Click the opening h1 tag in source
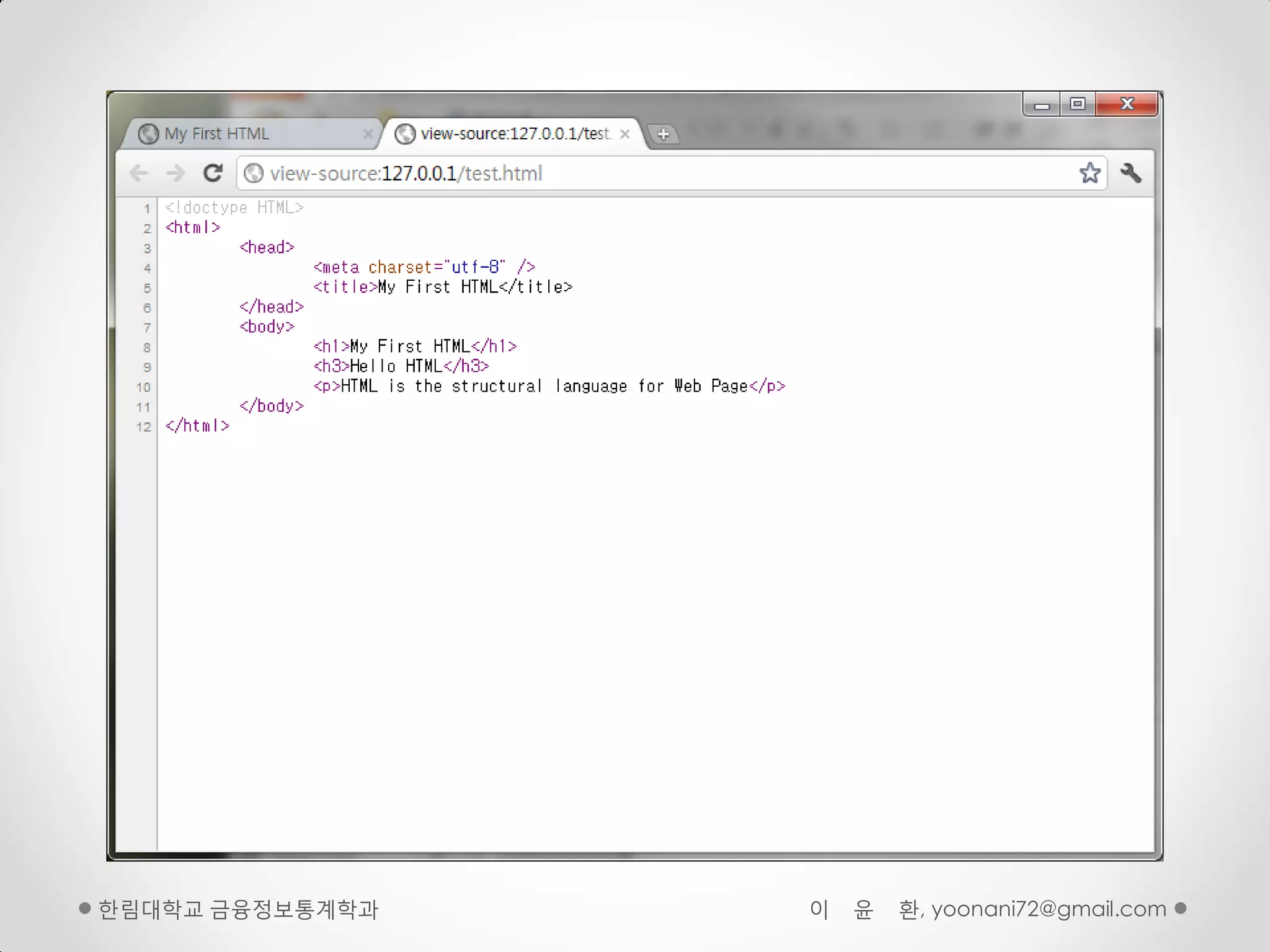 point(331,346)
